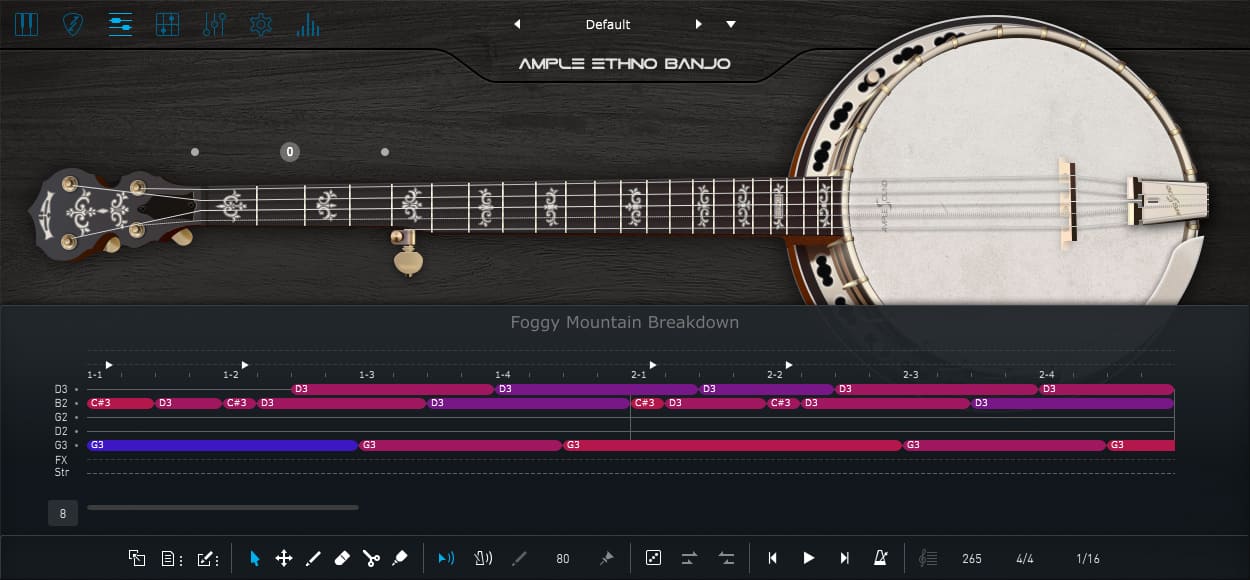Click the velocity value 80
Viewport: 1250px width, 580px height.
coord(563,559)
